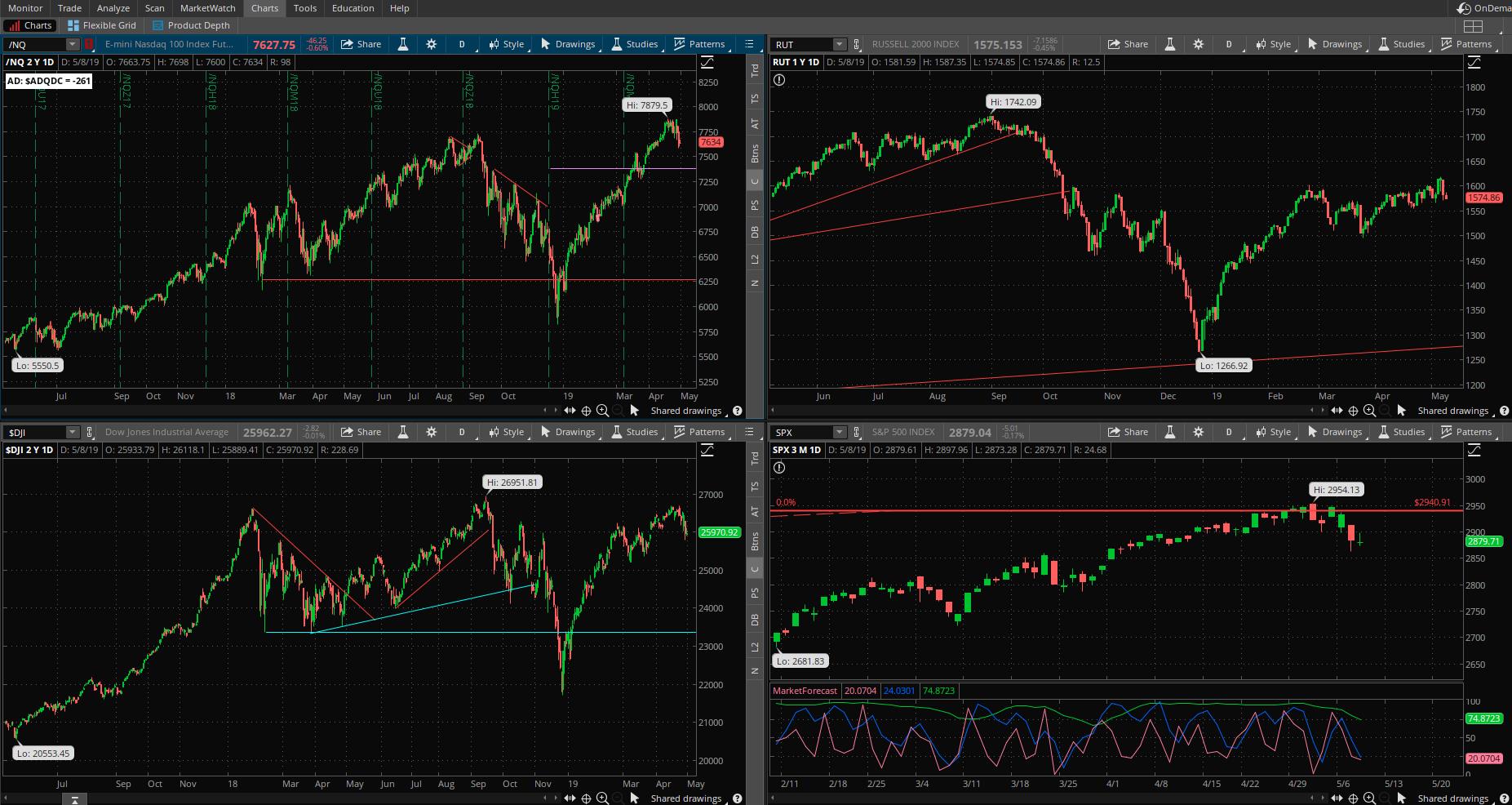Open chart settings gear in /NQ chart

(x=431, y=44)
